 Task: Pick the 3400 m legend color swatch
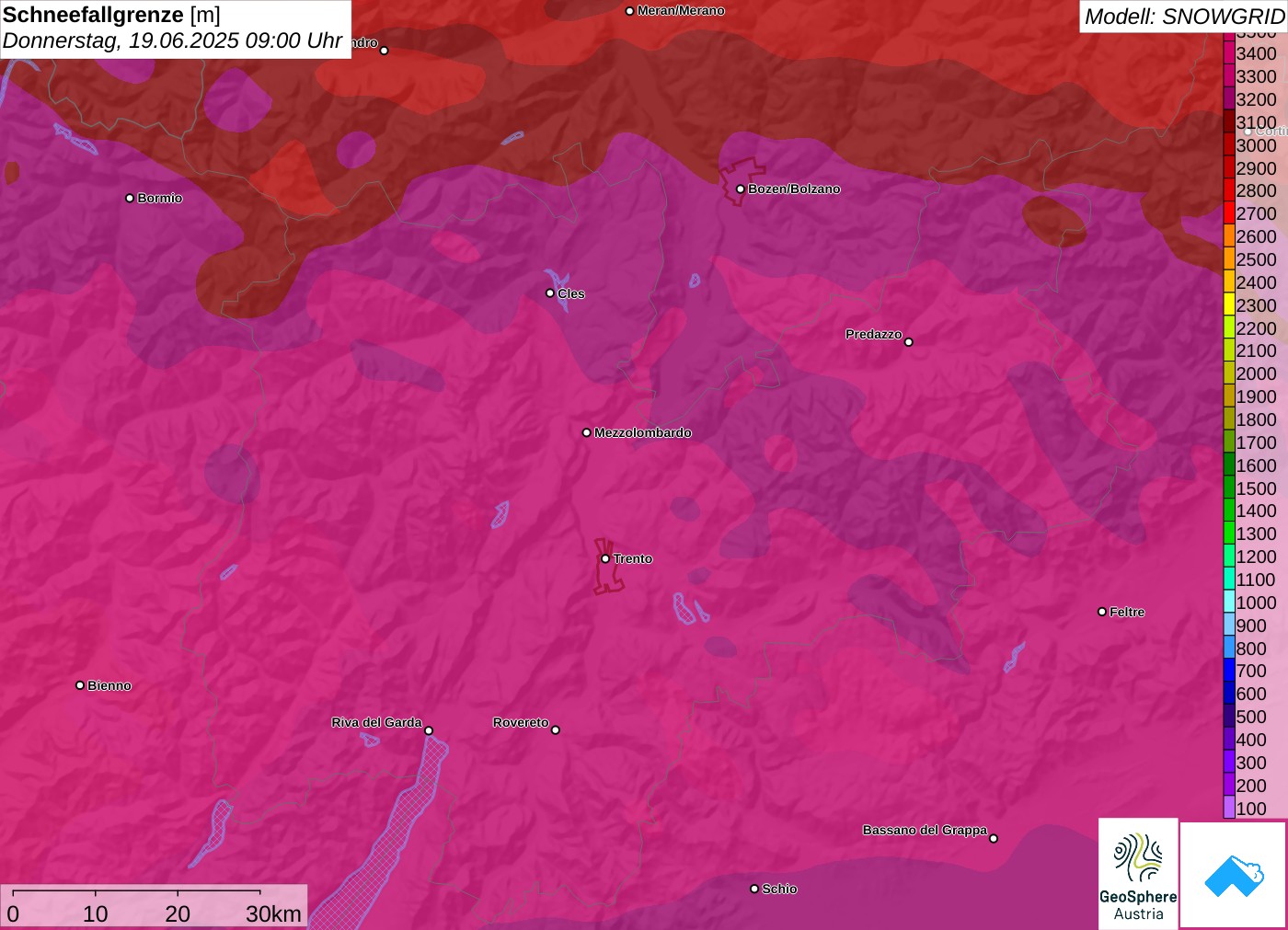pos(1229,53)
